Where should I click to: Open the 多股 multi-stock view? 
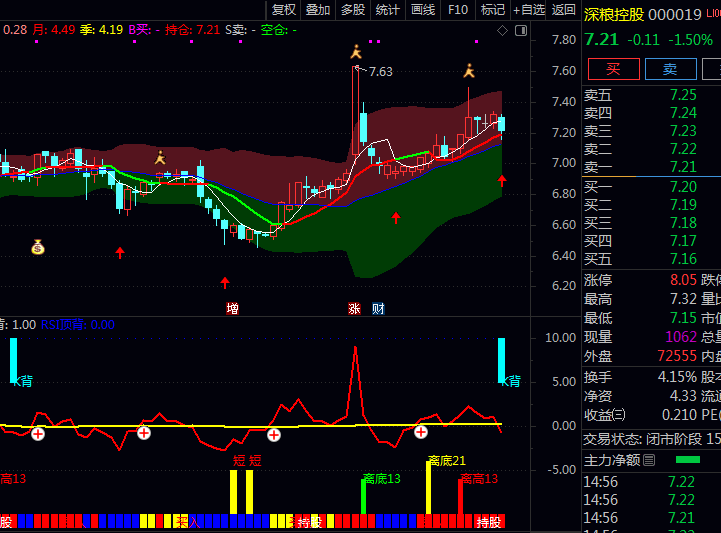(x=353, y=10)
